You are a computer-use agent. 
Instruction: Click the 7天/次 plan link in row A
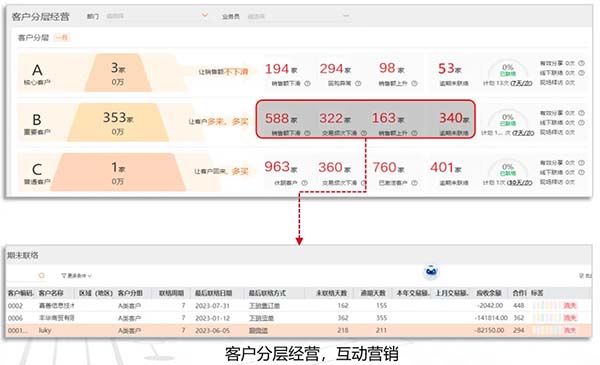pyautogui.click(x=521, y=83)
